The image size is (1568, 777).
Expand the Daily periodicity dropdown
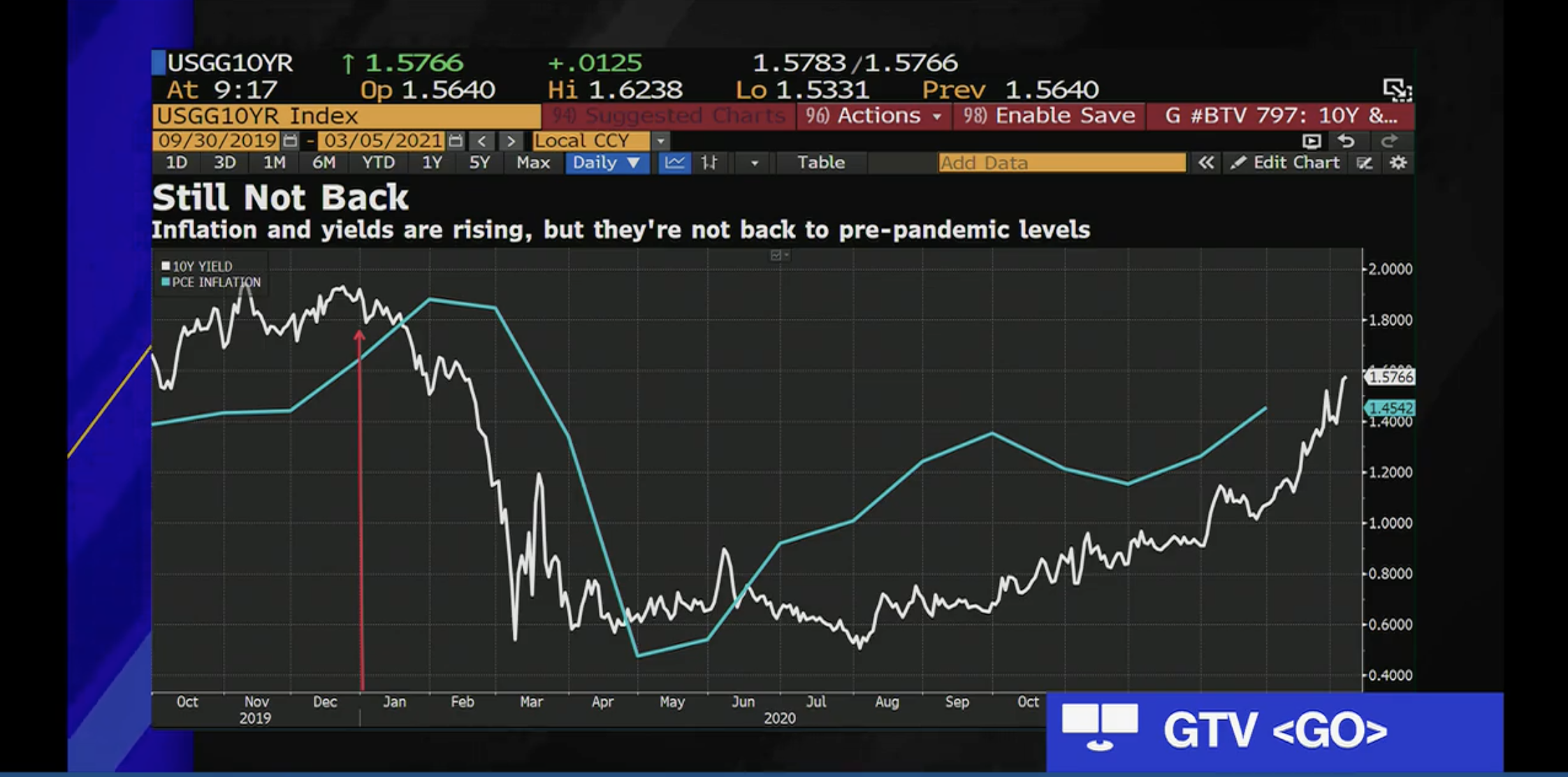click(606, 163)
